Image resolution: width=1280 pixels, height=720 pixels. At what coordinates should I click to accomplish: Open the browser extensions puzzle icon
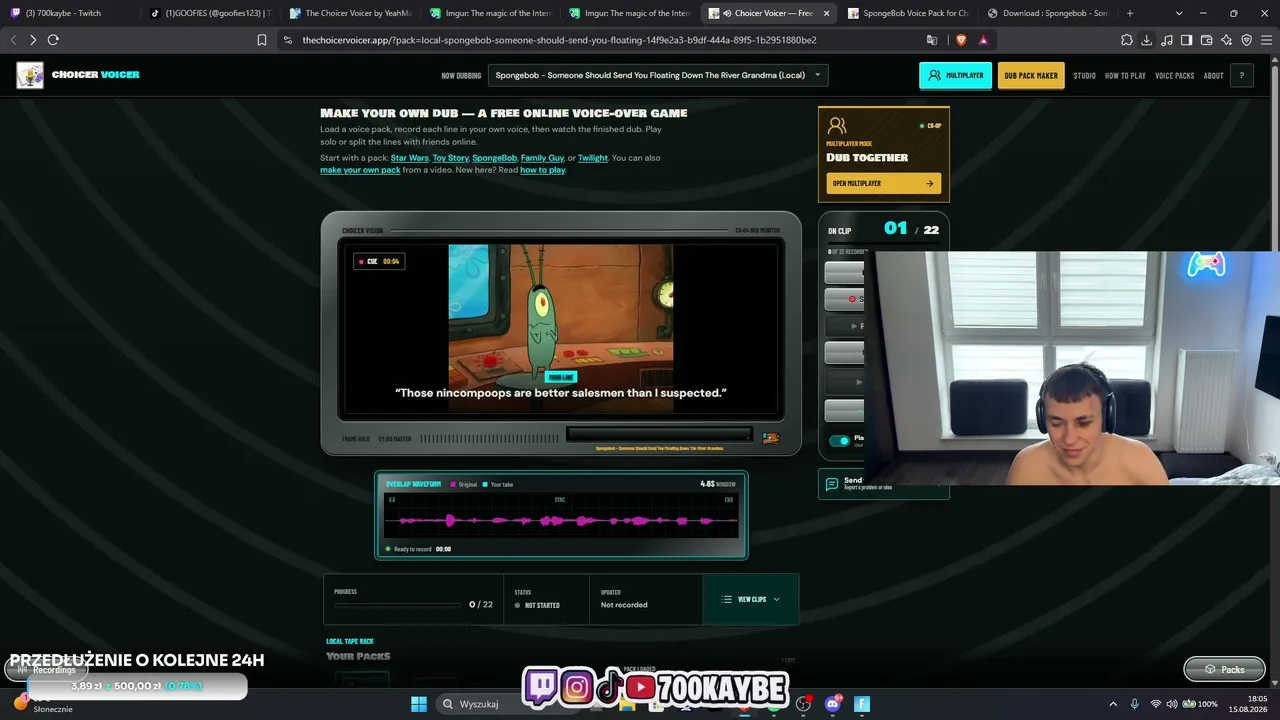1127,40
